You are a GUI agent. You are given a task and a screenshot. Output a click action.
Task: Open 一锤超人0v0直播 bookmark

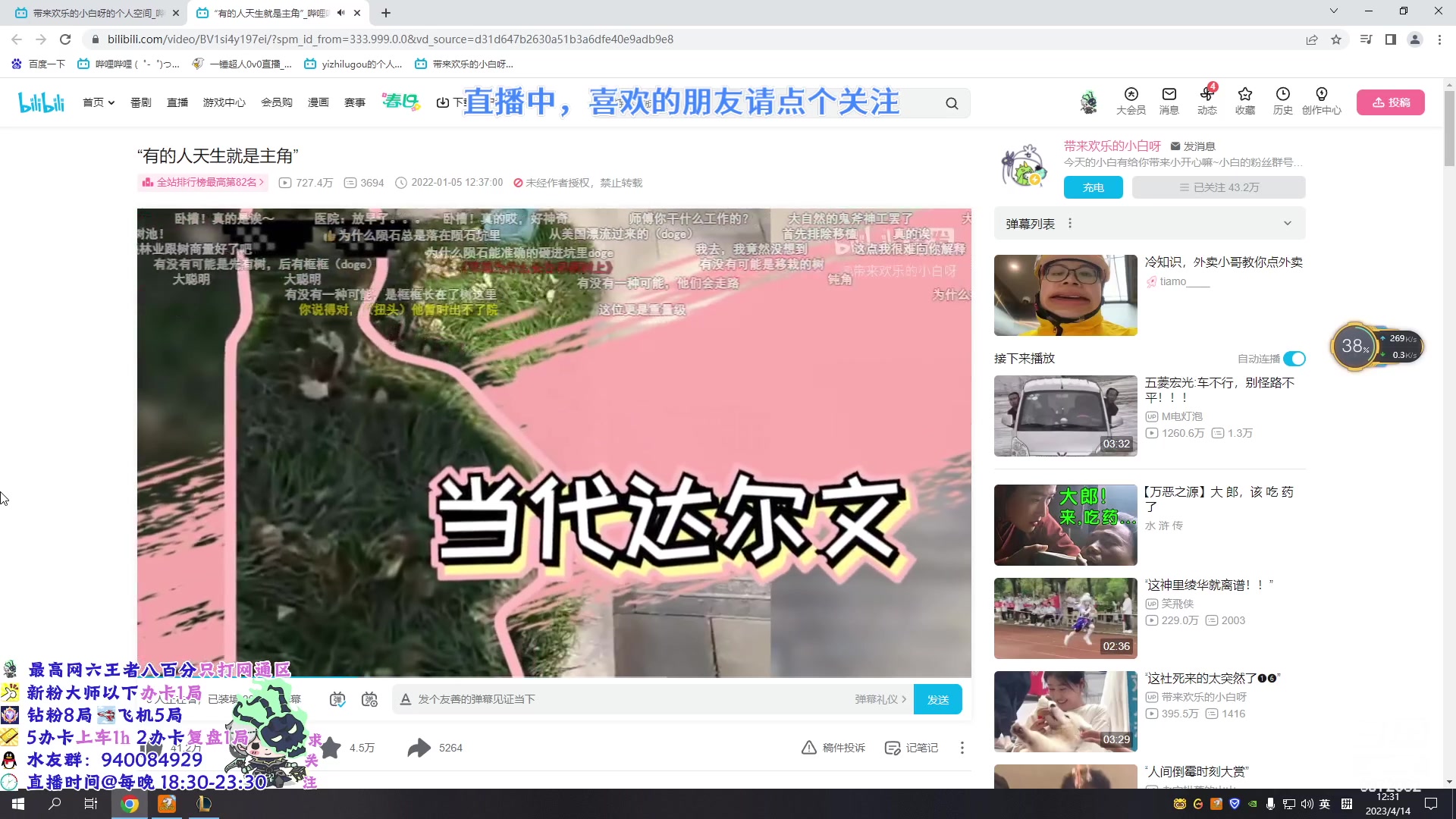[242, 64]
